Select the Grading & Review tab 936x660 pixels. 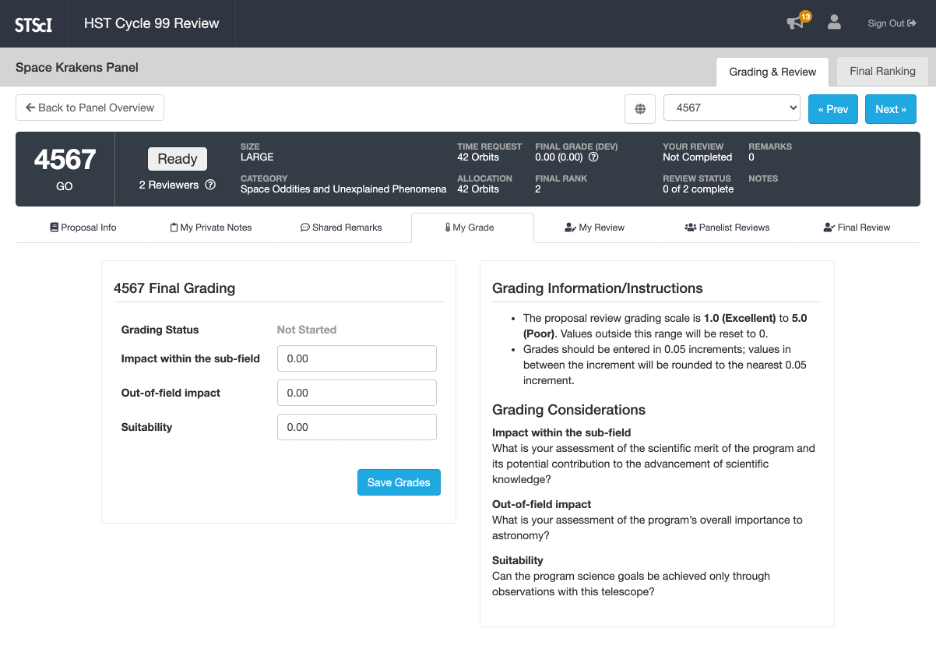pyautogui.click(x=772, y=72)
